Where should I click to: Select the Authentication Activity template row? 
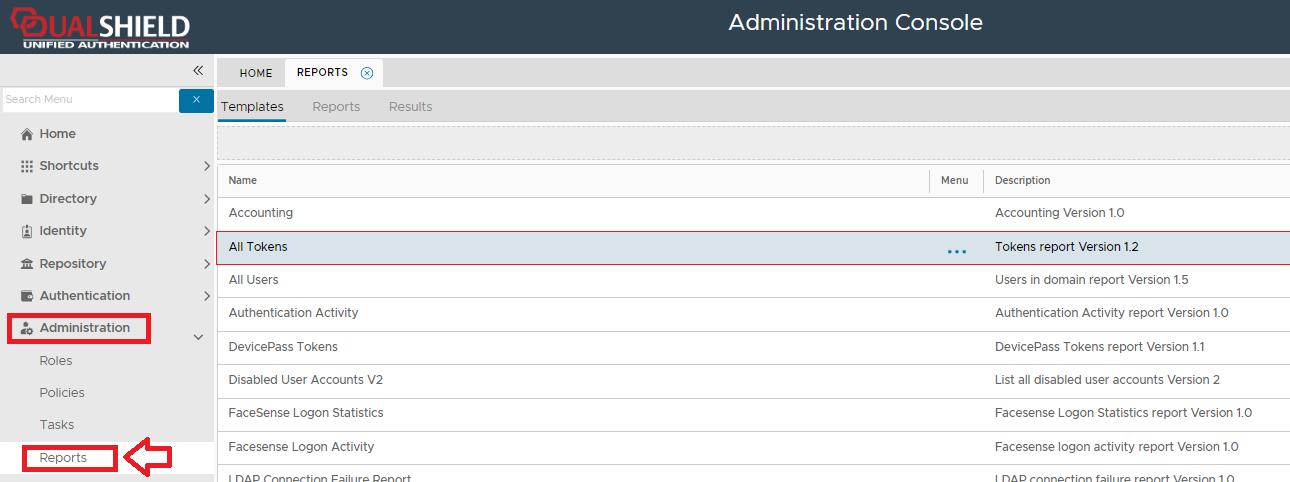(293, 313)
